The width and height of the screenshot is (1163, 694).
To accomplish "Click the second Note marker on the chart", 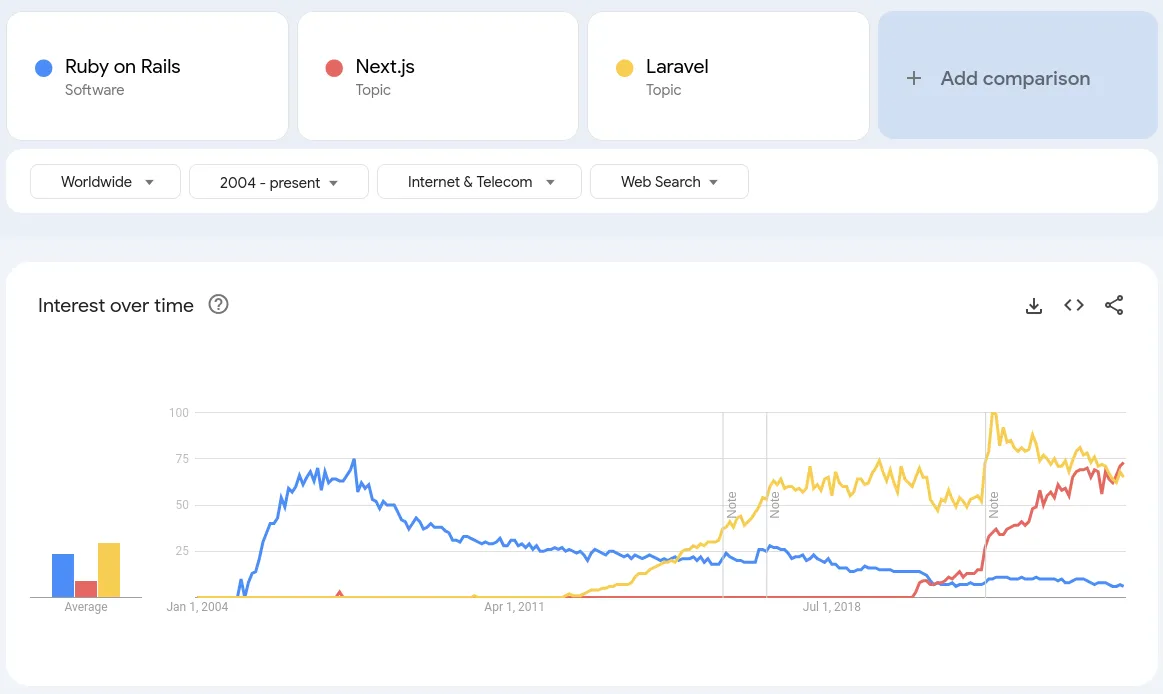I will click(774, 504).
